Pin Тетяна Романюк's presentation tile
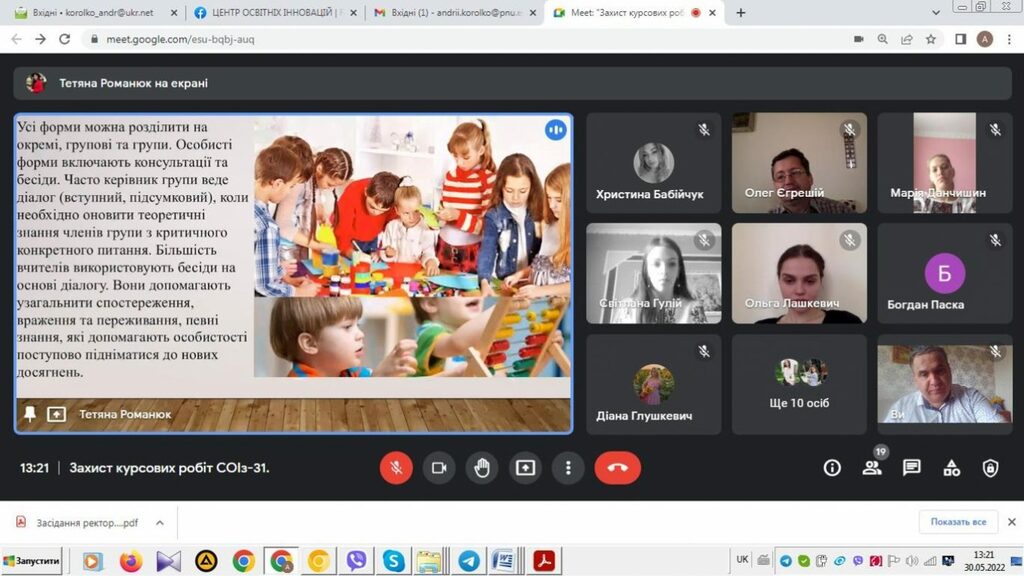Screen dimensions: 1024x576 point(30,414)
